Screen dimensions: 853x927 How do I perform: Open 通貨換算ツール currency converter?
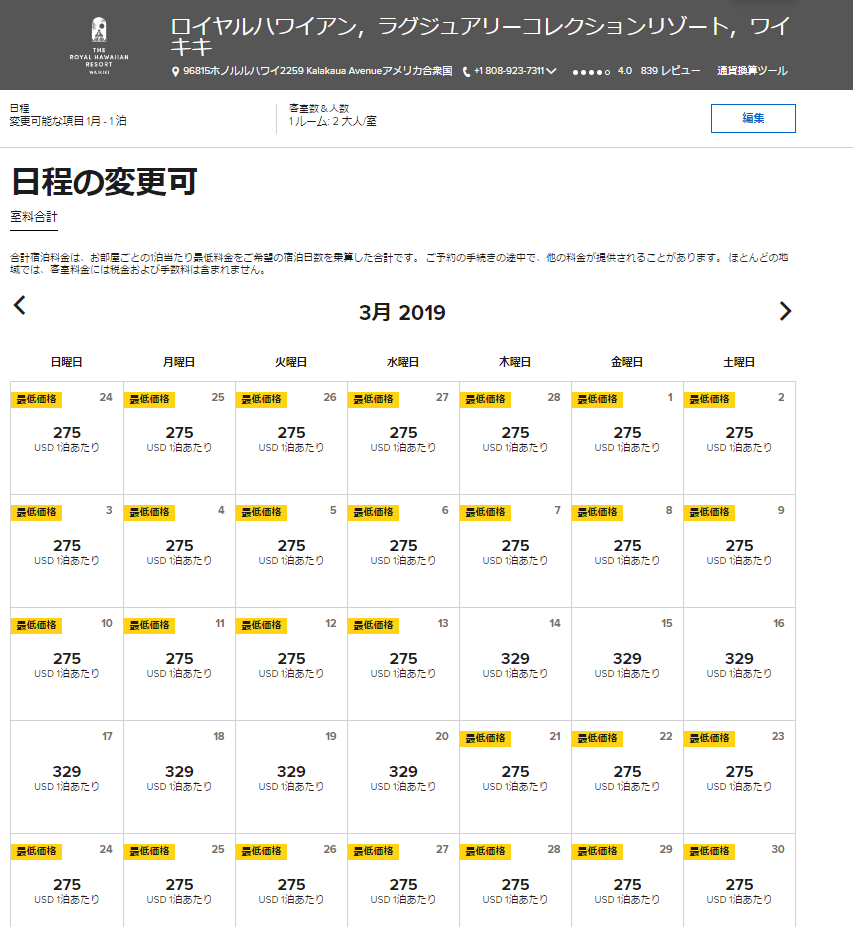pos(752,71)
